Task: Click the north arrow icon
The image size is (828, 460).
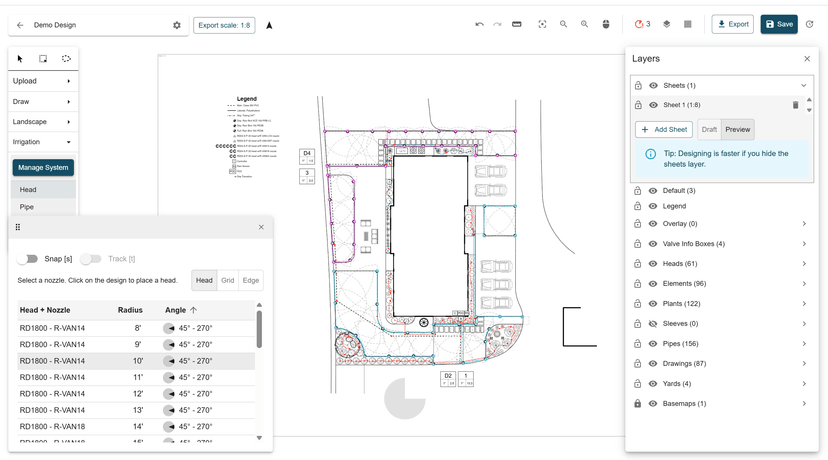Action: coord(269,25)
